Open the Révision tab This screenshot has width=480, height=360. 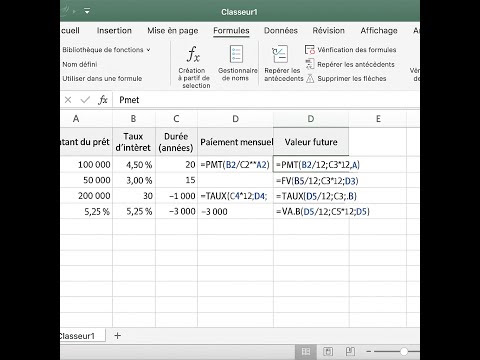328,31
